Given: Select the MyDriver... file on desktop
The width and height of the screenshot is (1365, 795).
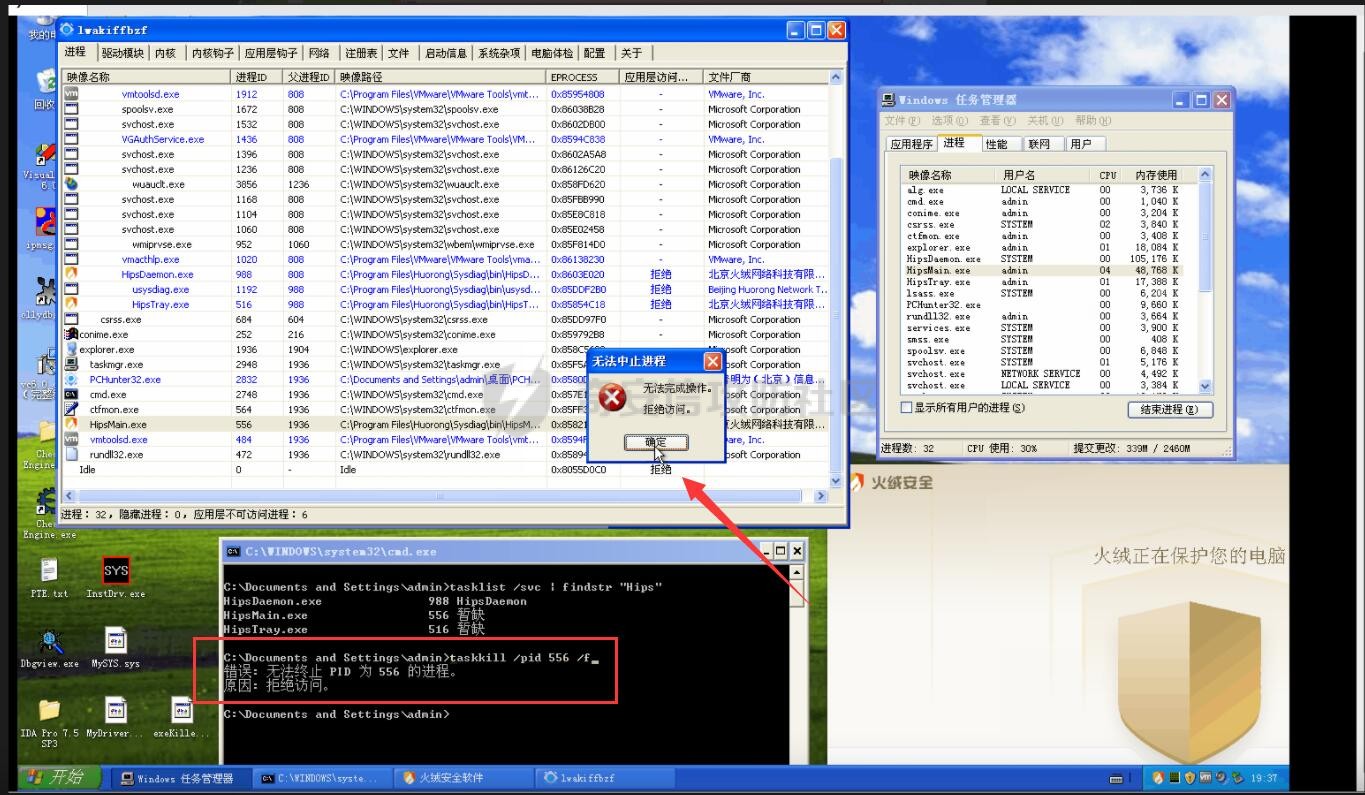Looking at the screenshot, I should click(116, 711).
